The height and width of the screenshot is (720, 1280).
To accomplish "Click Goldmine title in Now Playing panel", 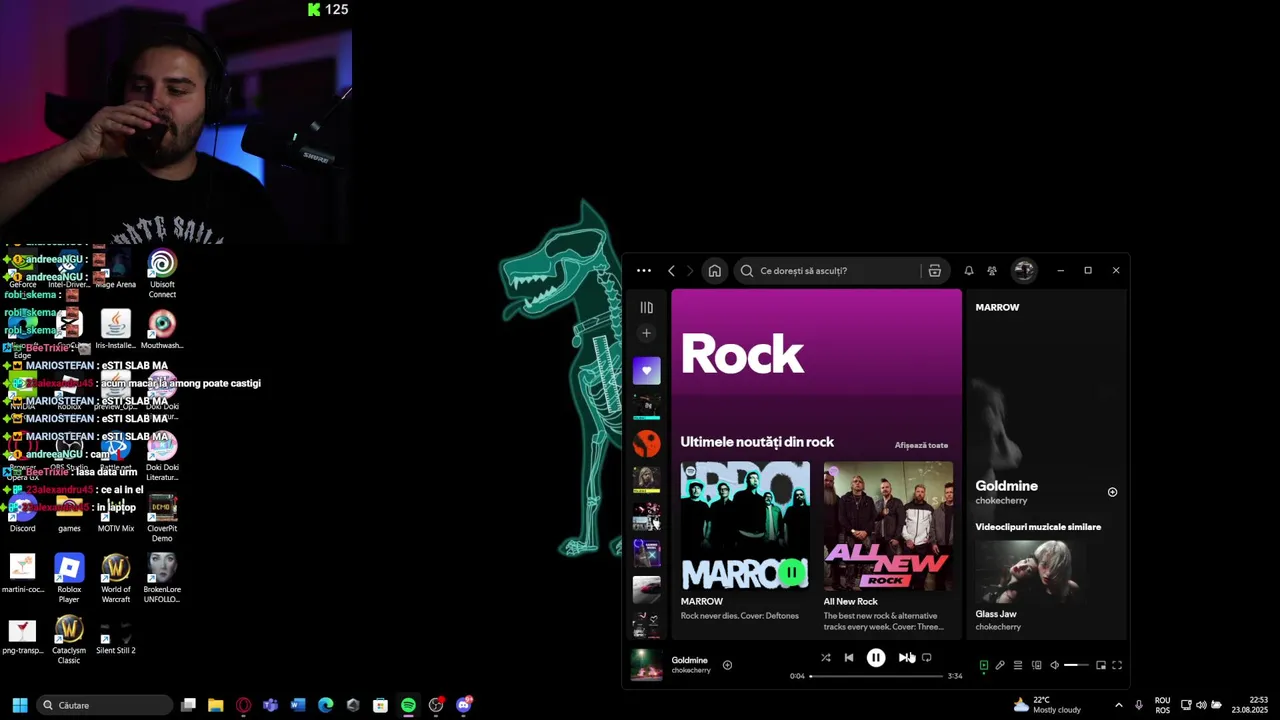I will pyautogui.click(x=1006, y=486).
